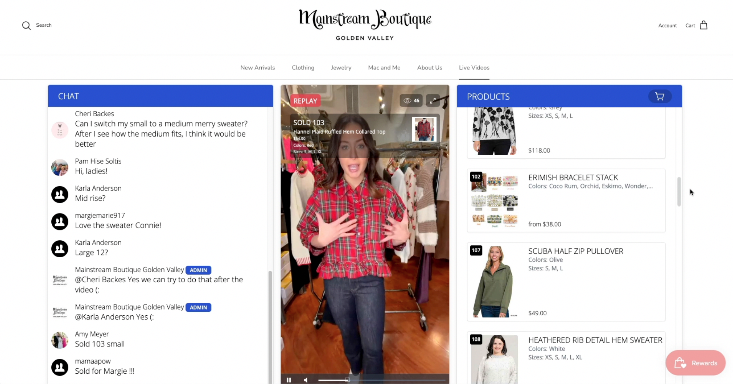733x384 pixels.
Task: Open the Products panel cart button
Action: click(x=660, y=96)
